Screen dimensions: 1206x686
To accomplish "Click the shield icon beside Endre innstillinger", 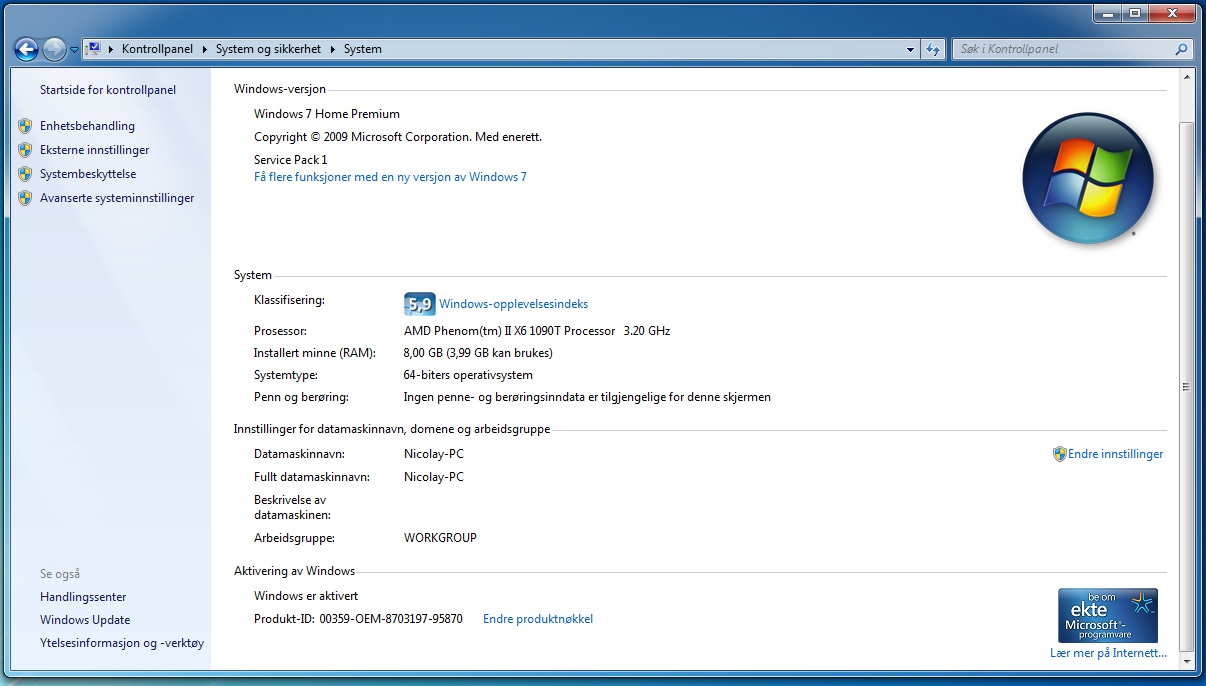I will pyautogui.click(x=1059, y=454).
